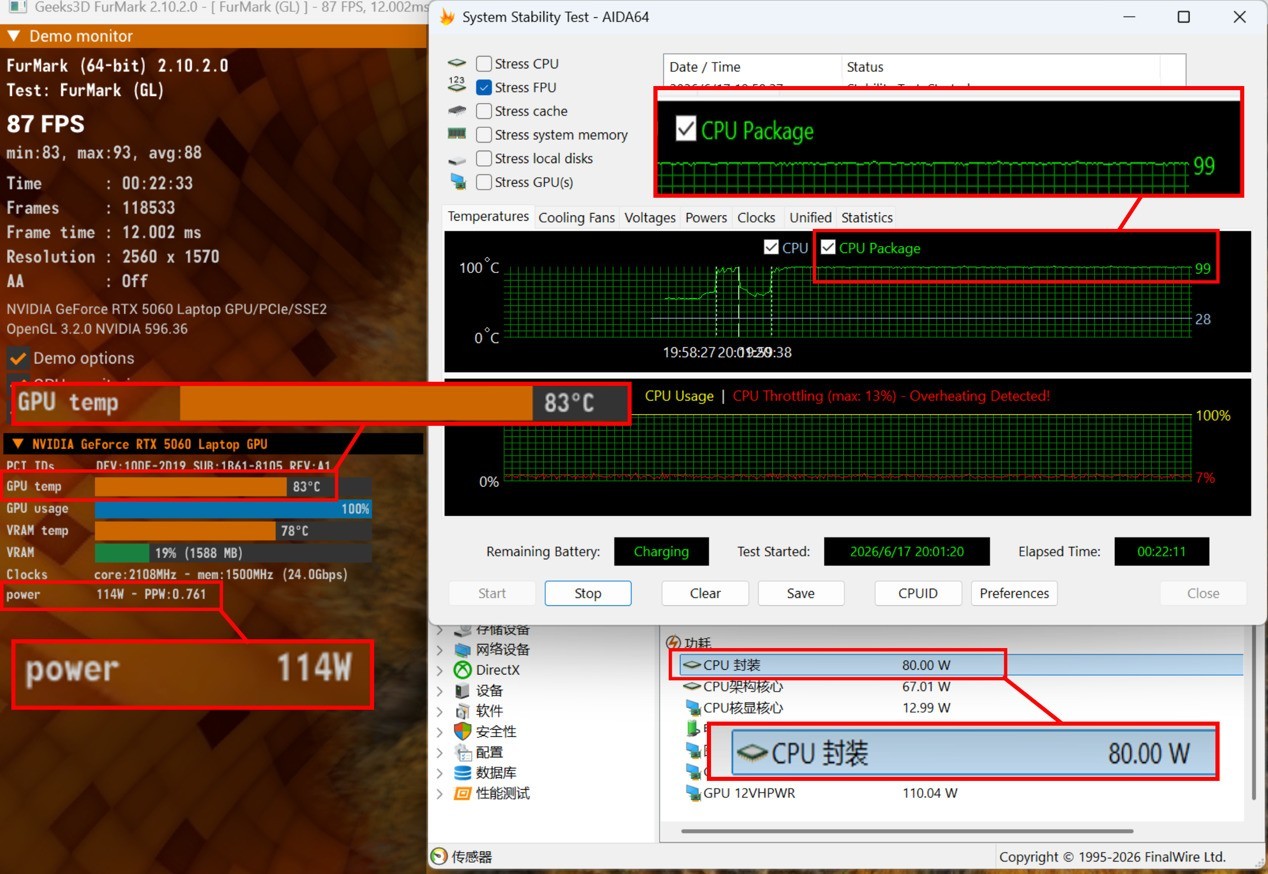Click the Clear button
The image size is (1268, 874).
point(705,593)
